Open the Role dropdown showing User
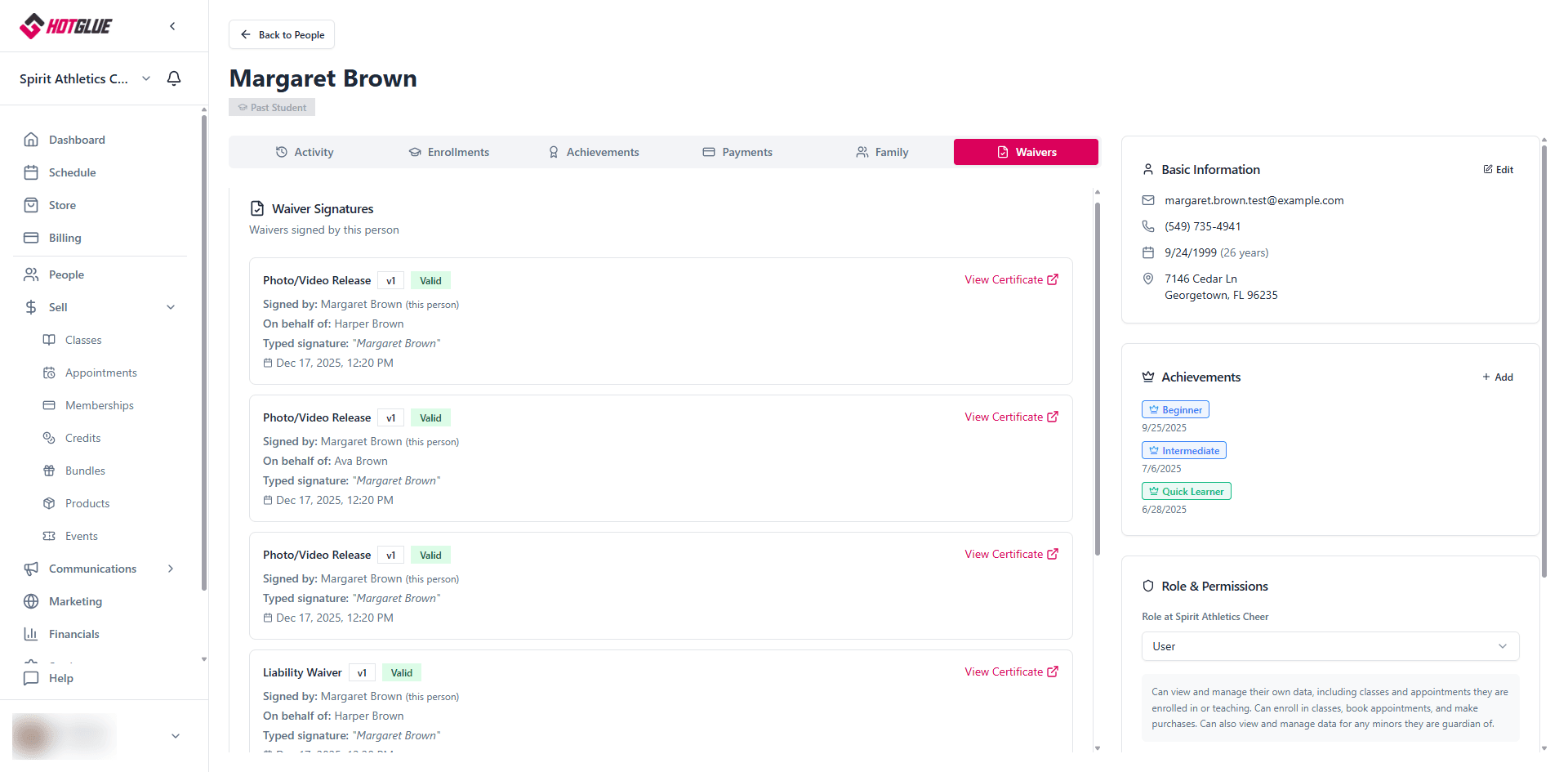Screen dimensions: 1568x772 pyautogui.click(x=1330, y=646)
